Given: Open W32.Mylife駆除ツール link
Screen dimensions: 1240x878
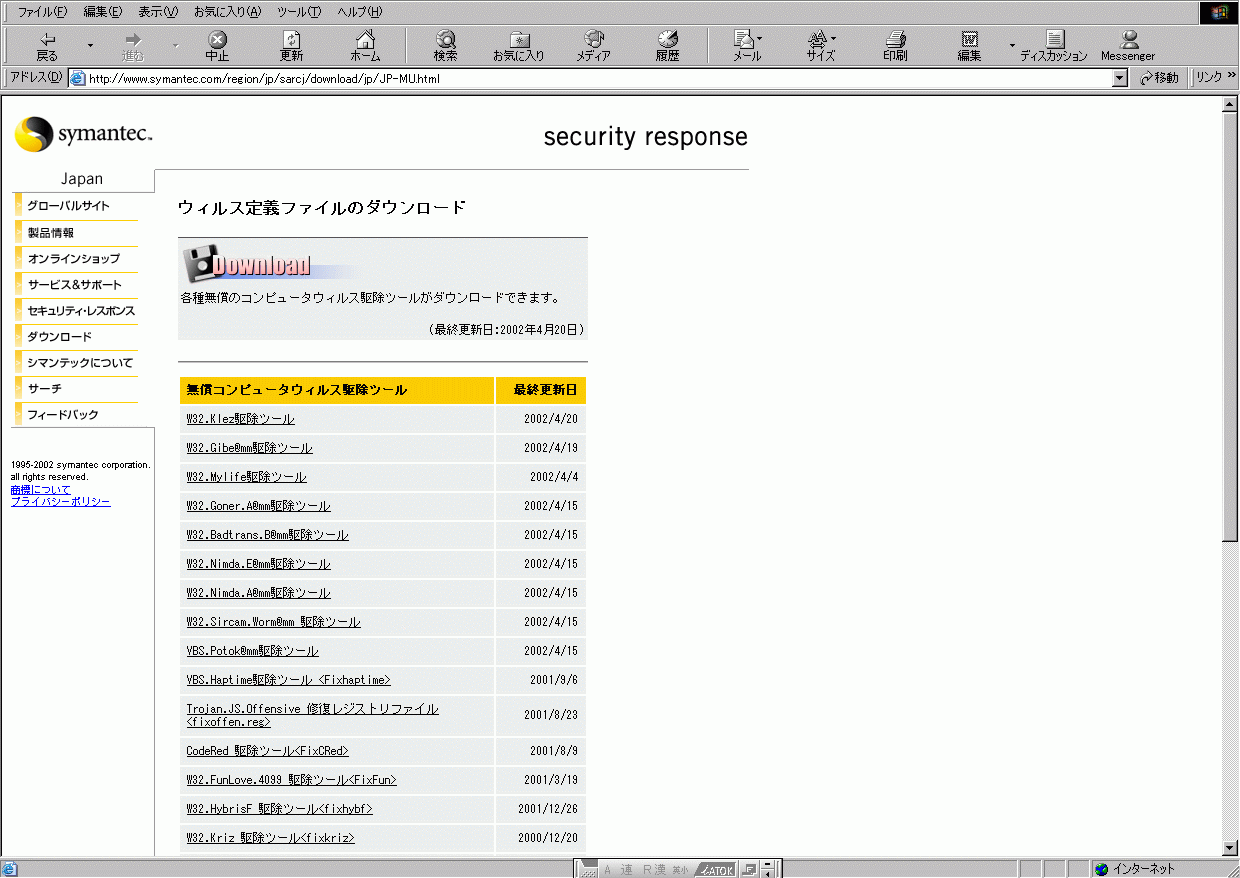Looking at the screenshot, I should coord(246,477).
